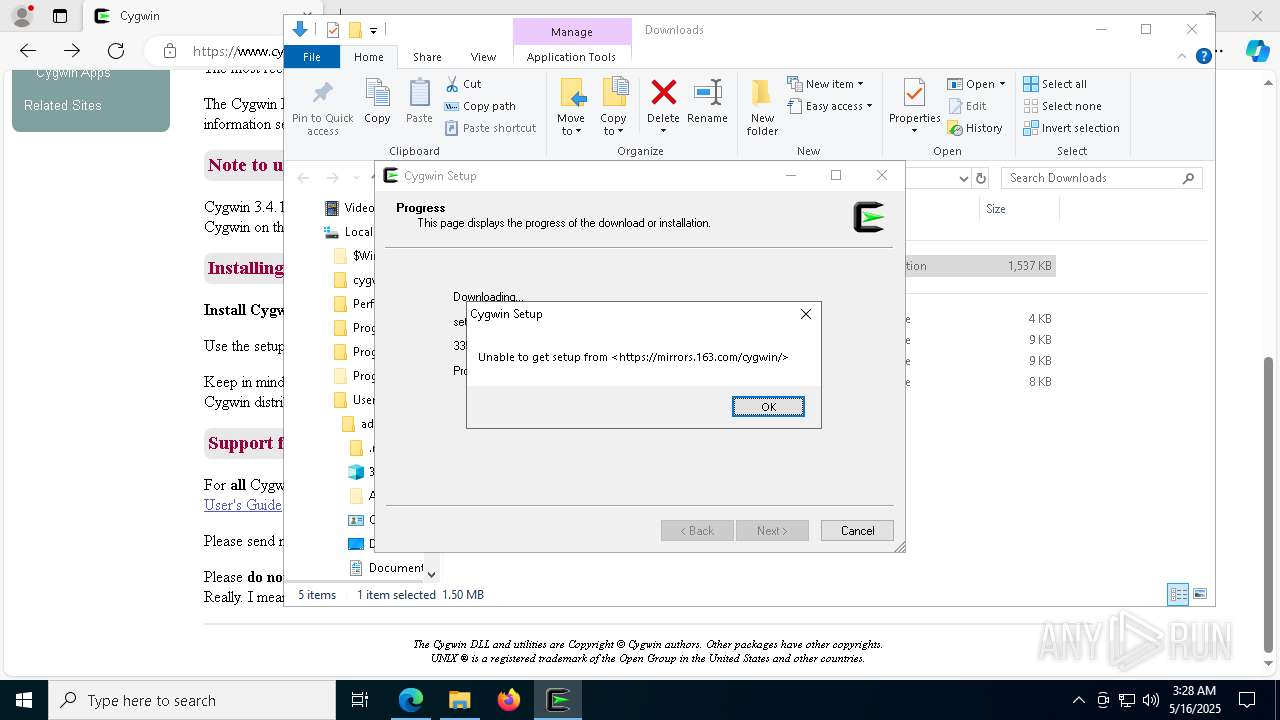Open the File tab in Explorer
The height and width of the screenshot is (720, 1280).
312,57
